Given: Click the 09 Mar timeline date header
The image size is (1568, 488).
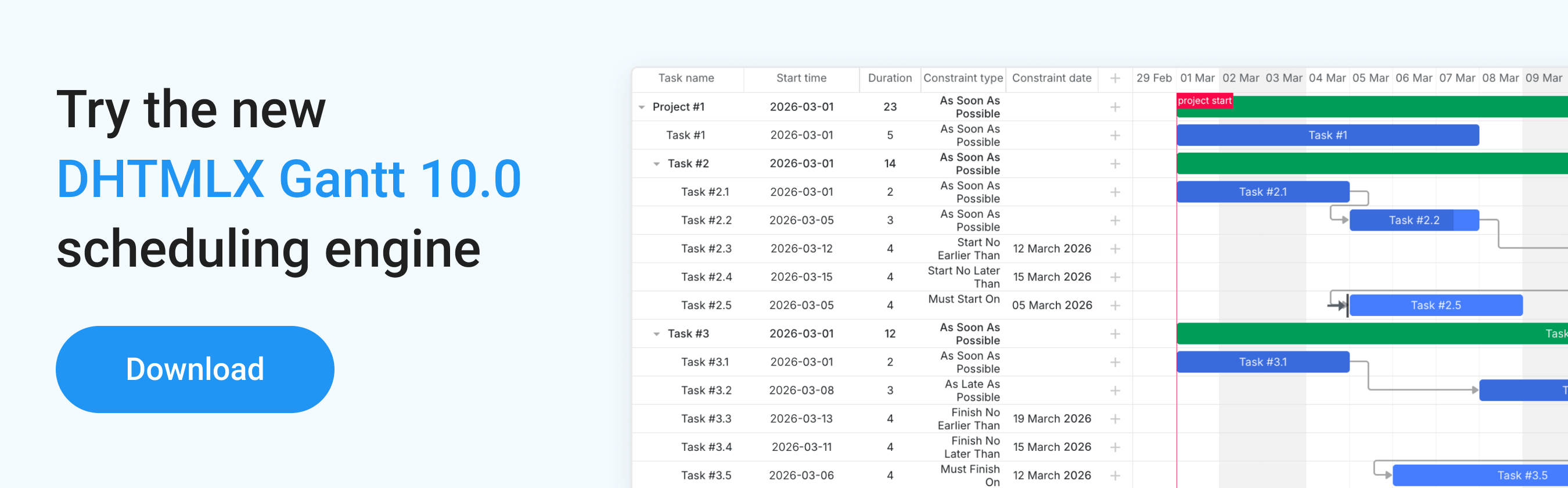Looking at the screenshot, I should [1543, 78].
